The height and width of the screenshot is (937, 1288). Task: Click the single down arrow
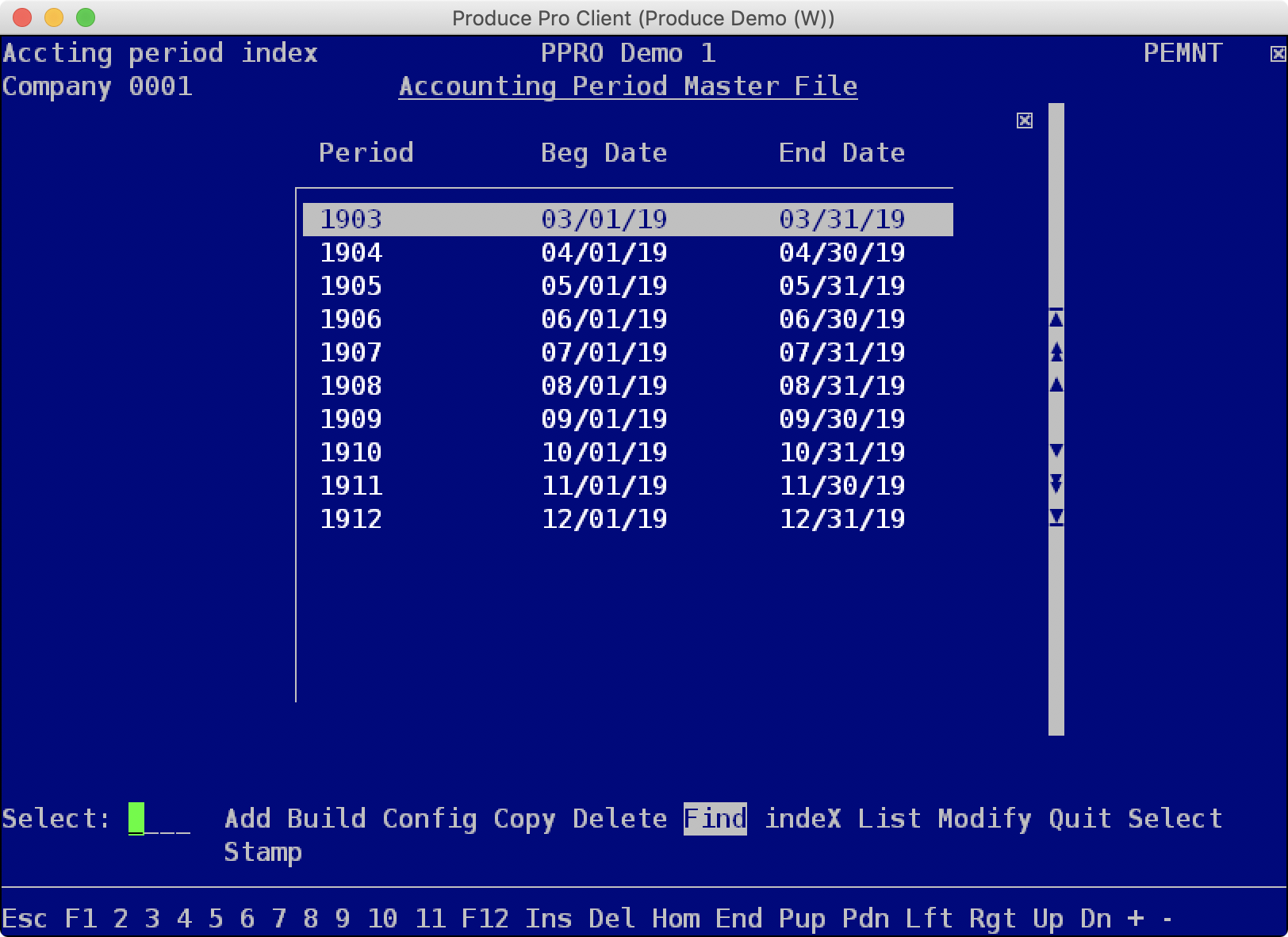[x=1056, y=451]
